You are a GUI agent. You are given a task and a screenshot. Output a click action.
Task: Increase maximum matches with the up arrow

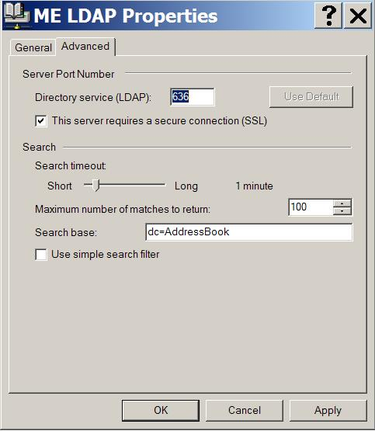[342, 203]
